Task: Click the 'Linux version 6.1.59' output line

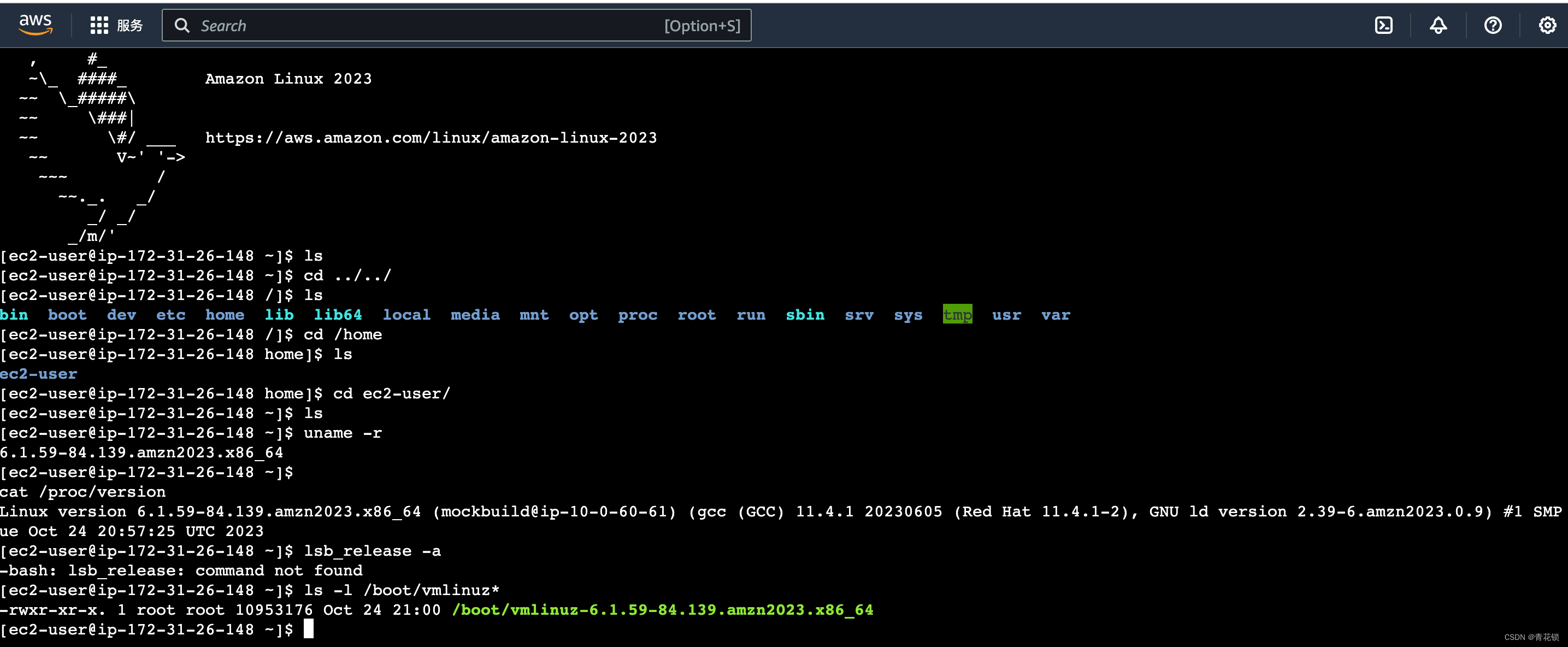Action: 781,511
